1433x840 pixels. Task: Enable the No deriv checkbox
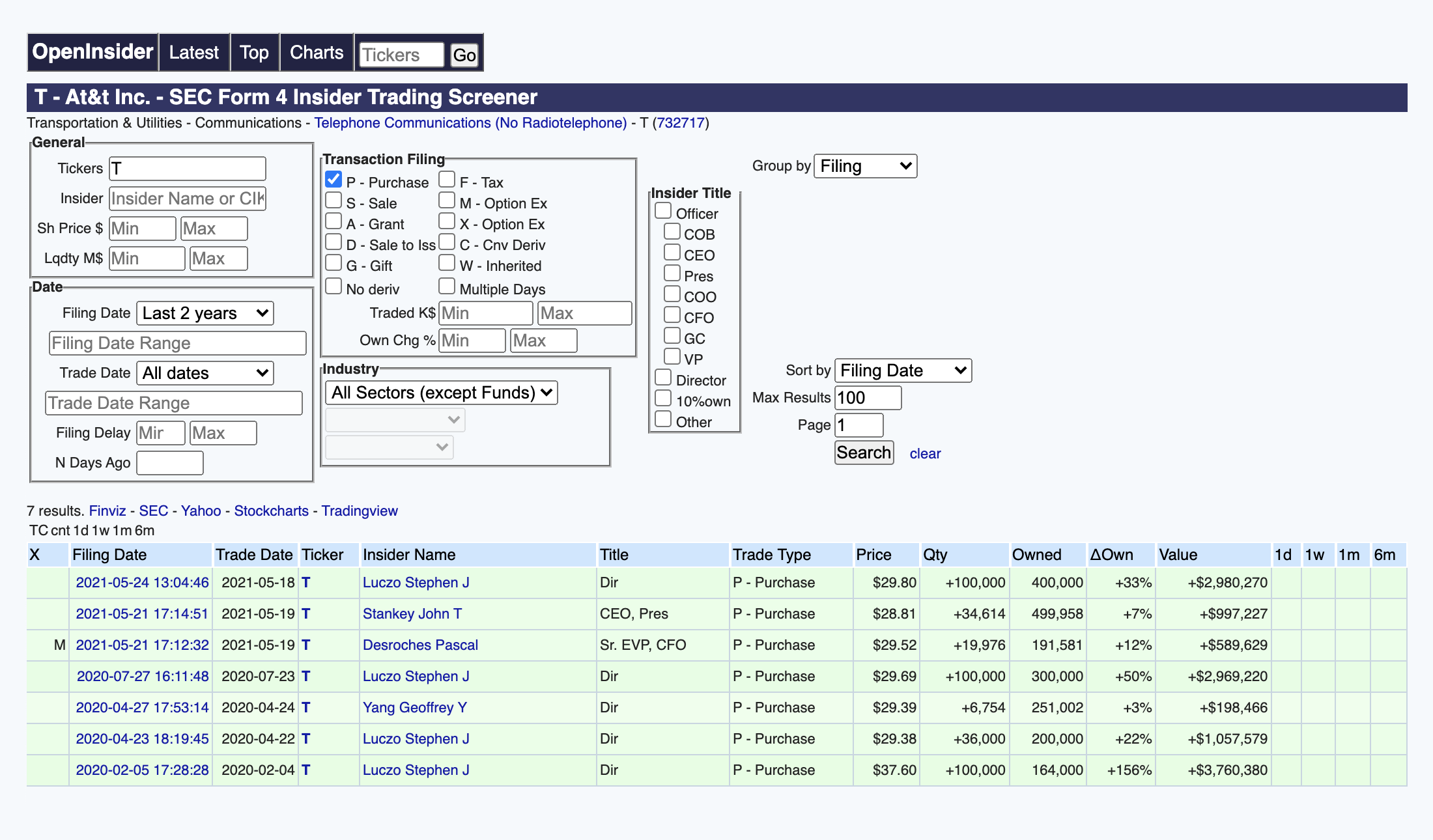pos(333,287)
